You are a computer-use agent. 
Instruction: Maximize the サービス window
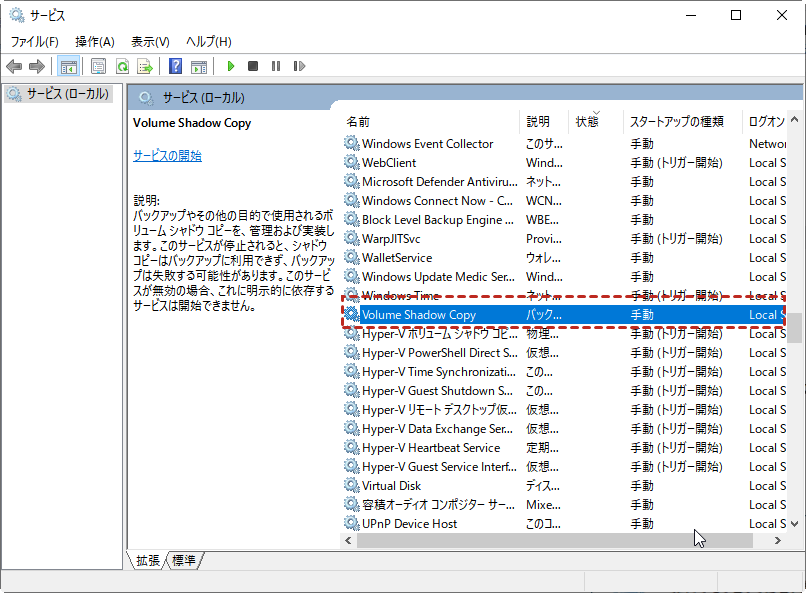click(x=736, y=15)
